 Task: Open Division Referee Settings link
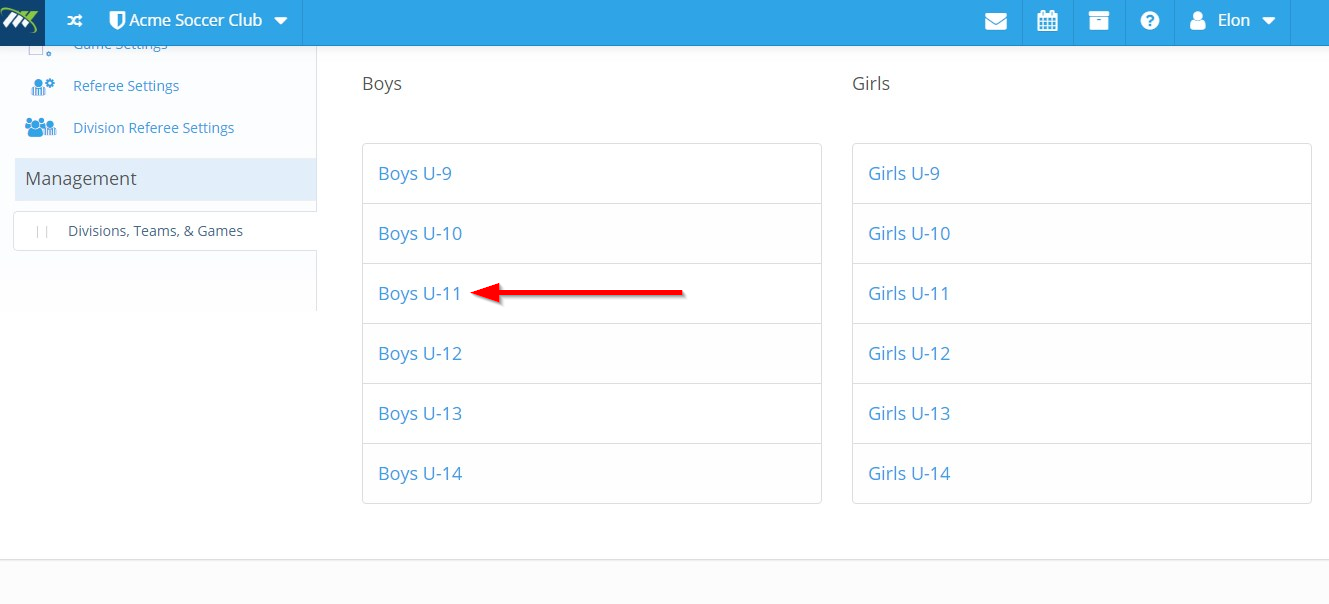click(x=153, y=128)
